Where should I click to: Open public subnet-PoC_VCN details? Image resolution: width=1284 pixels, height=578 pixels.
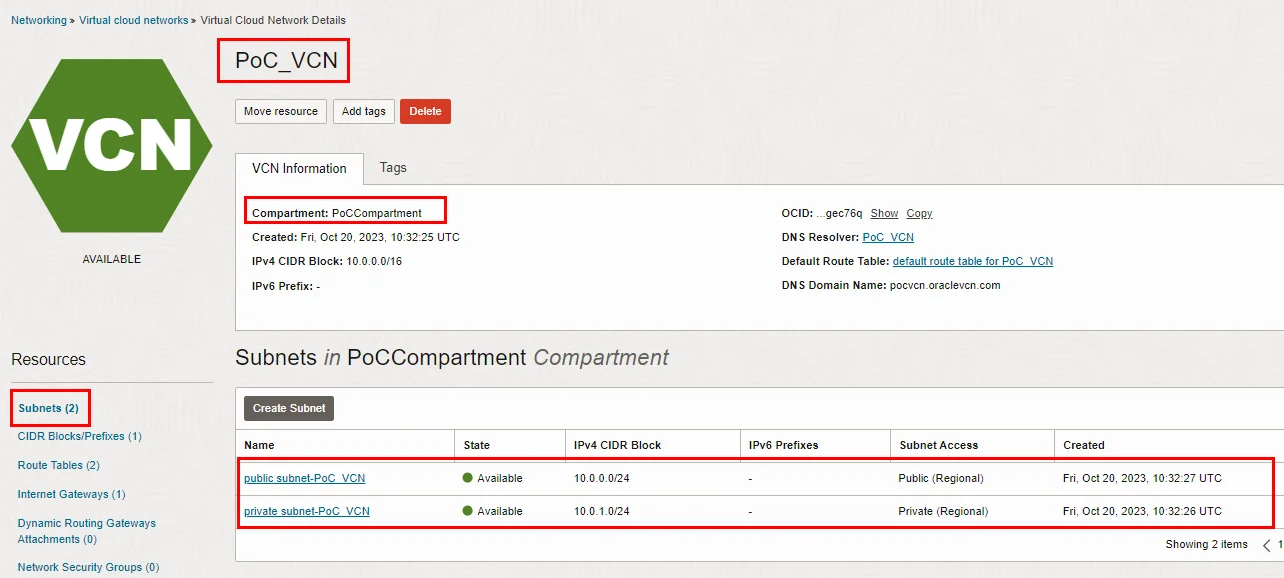click(304, 478)
